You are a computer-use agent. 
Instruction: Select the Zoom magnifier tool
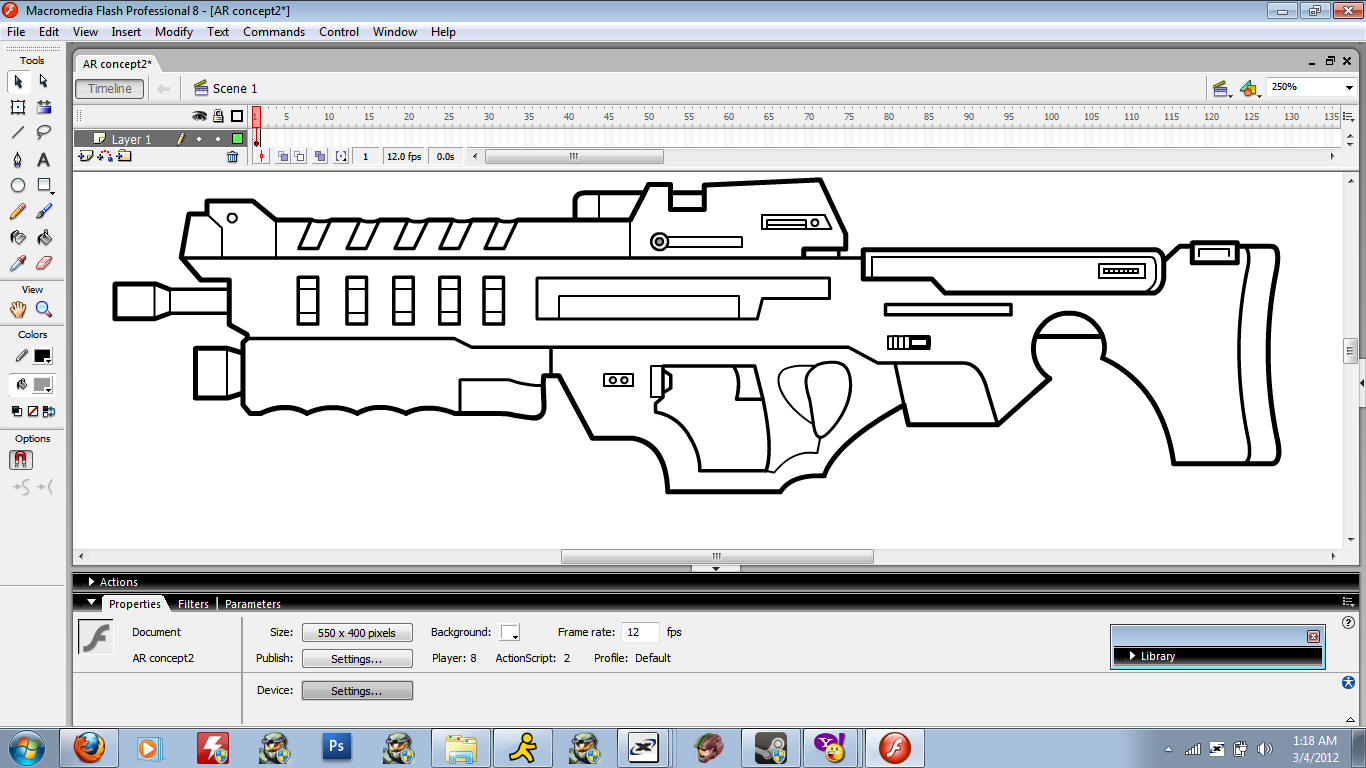pos(44,310)
